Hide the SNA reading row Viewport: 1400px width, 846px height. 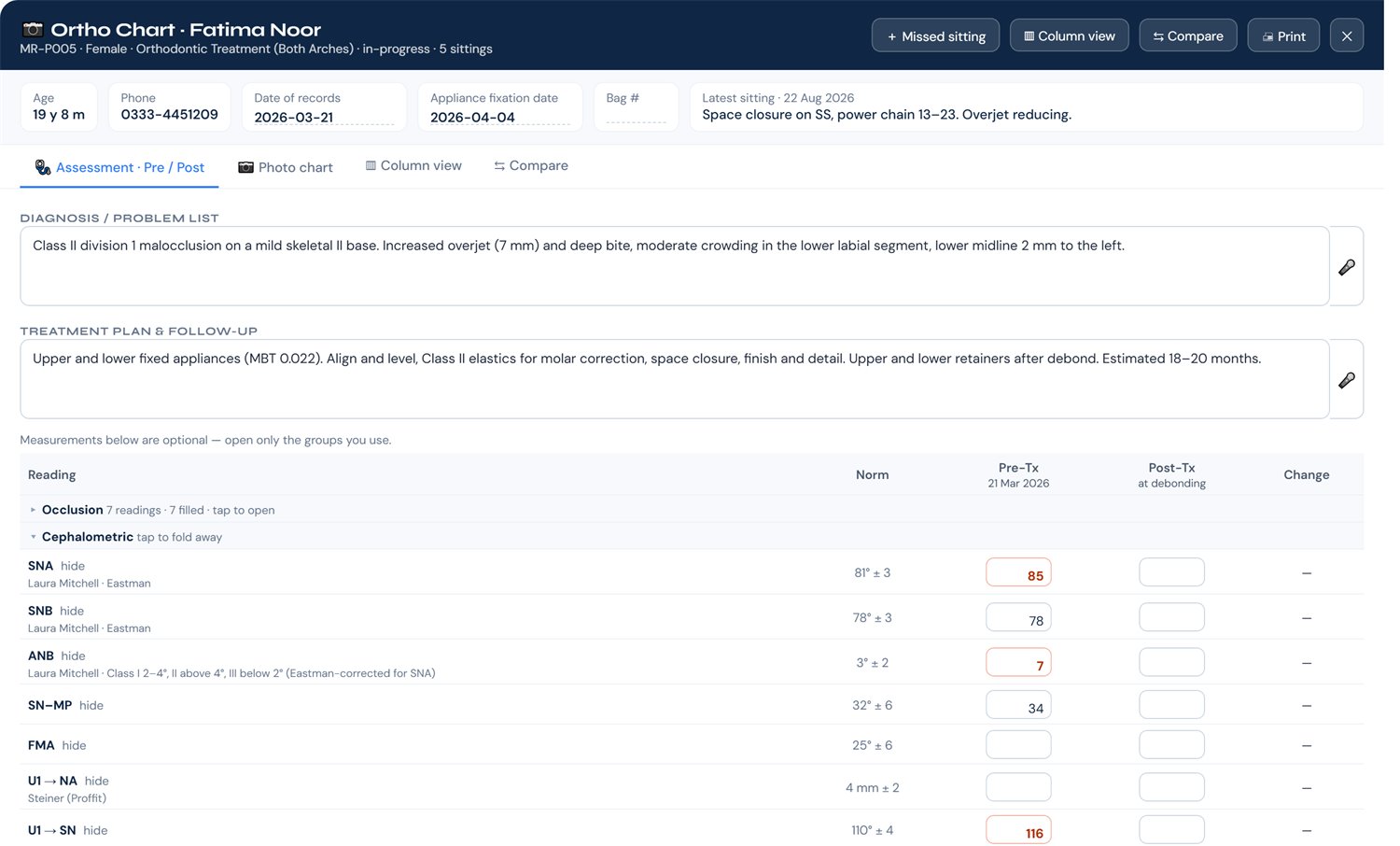point(73,566)
